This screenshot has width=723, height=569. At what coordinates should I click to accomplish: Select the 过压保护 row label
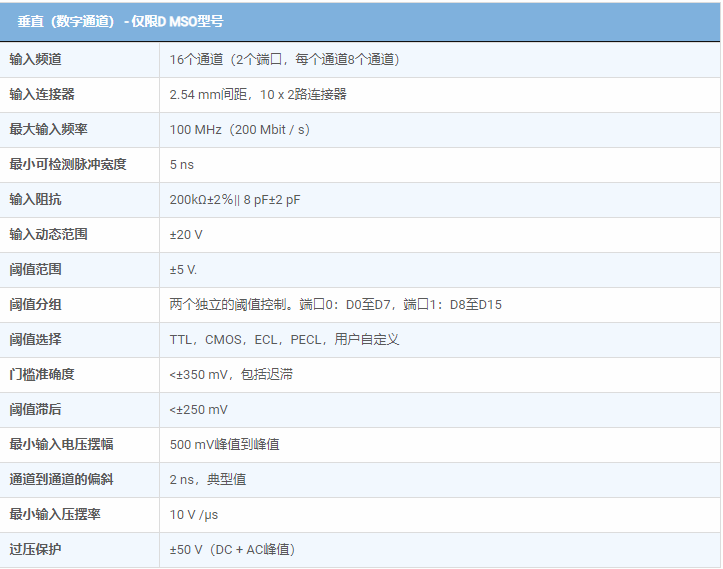click(x=35, y=549)
